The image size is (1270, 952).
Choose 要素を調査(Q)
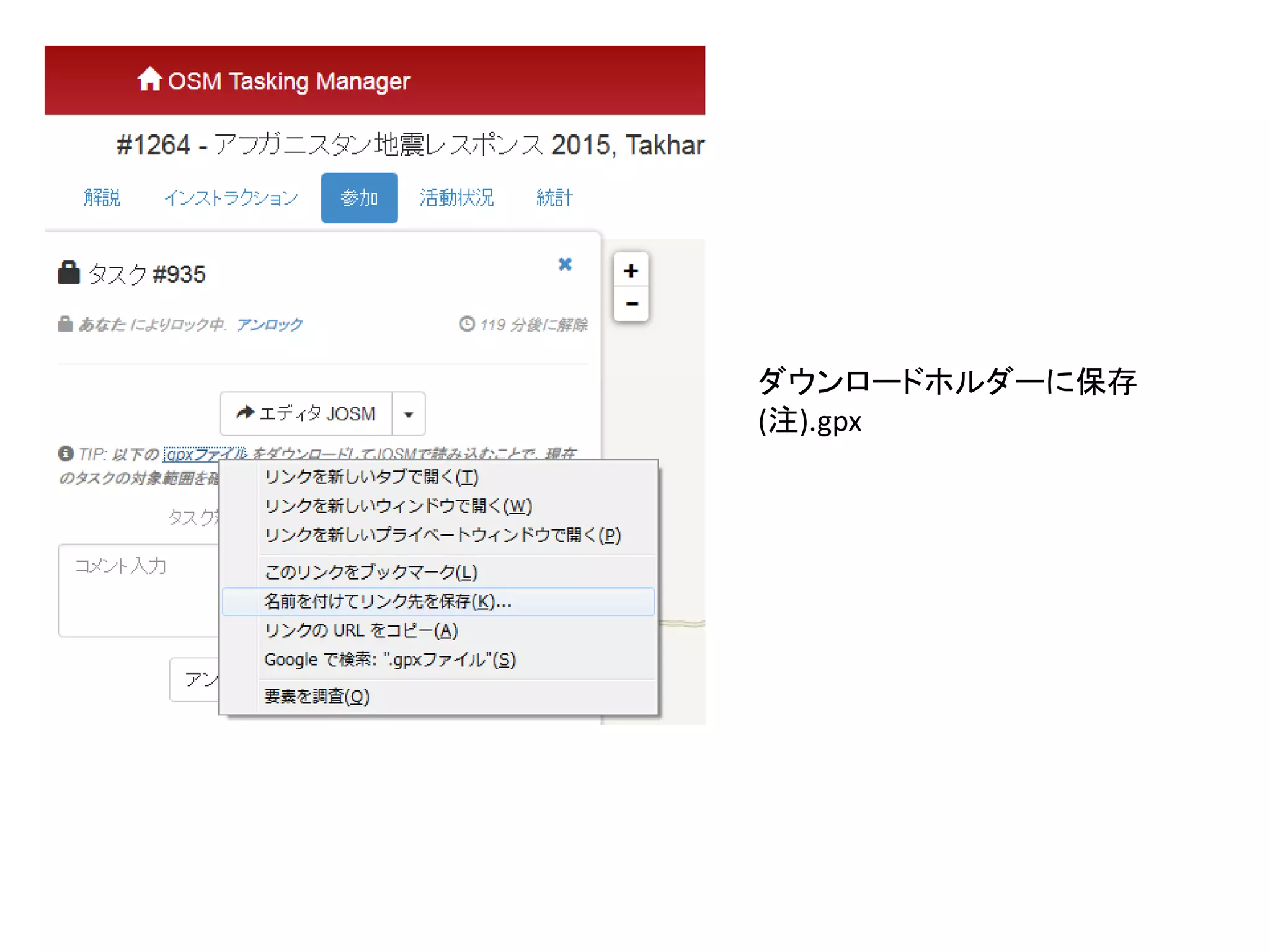coord(438,697)
